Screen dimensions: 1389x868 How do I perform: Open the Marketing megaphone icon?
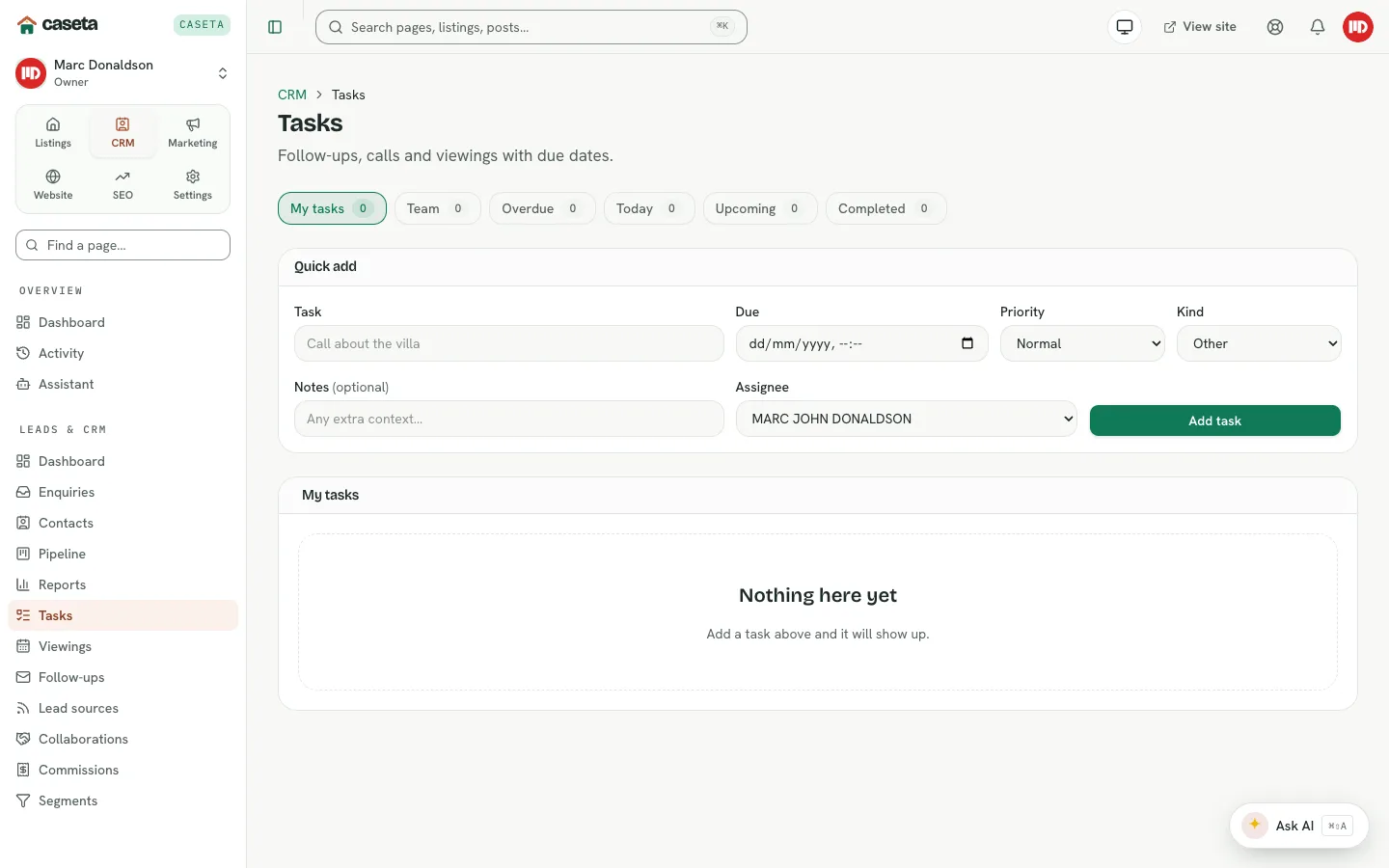pos(193,133)
